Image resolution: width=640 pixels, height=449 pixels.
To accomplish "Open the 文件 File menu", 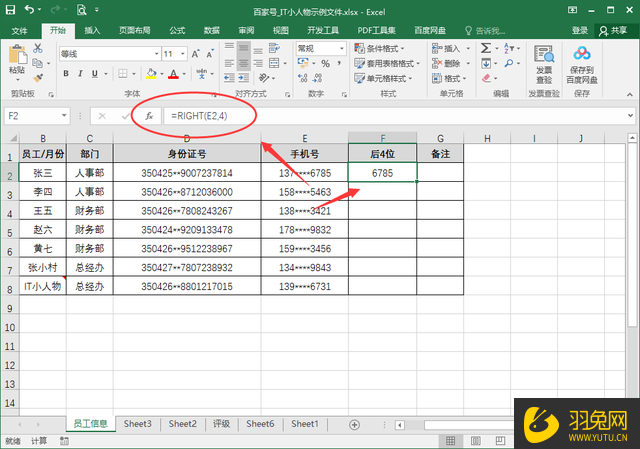I will (19, 31).
